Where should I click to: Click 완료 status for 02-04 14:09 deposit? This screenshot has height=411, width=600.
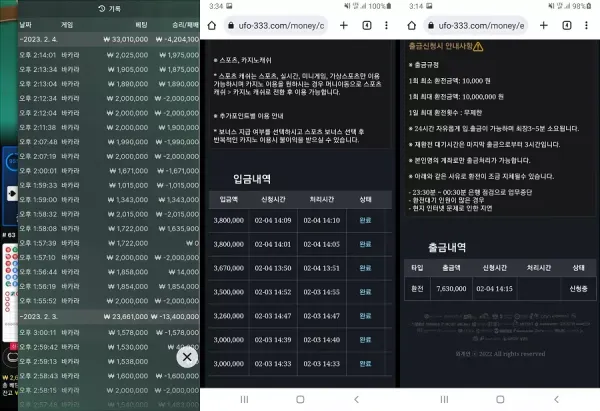[x=365, y=220]
